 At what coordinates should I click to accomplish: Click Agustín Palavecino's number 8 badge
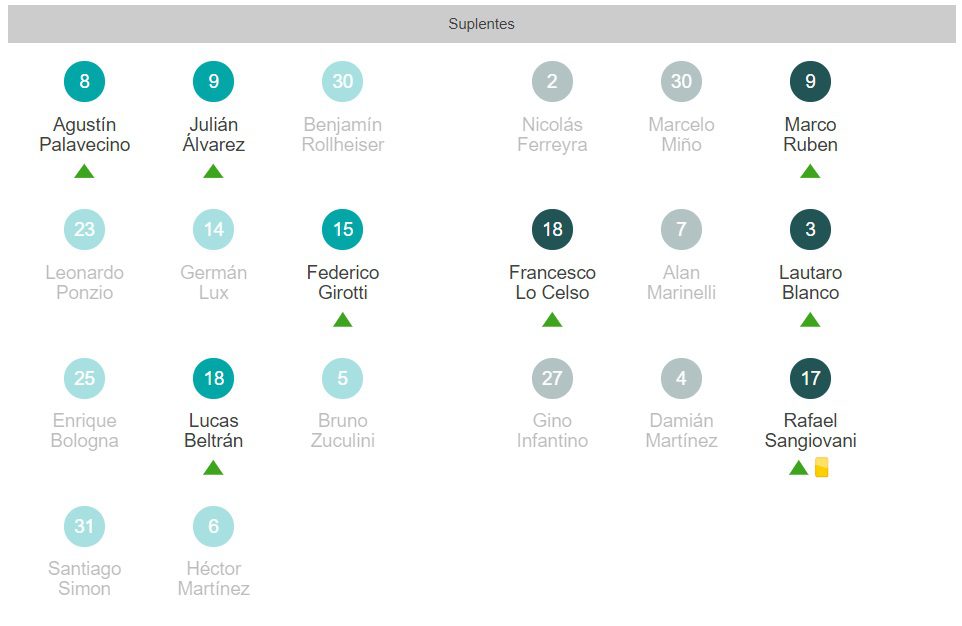(x=84, y=82)
